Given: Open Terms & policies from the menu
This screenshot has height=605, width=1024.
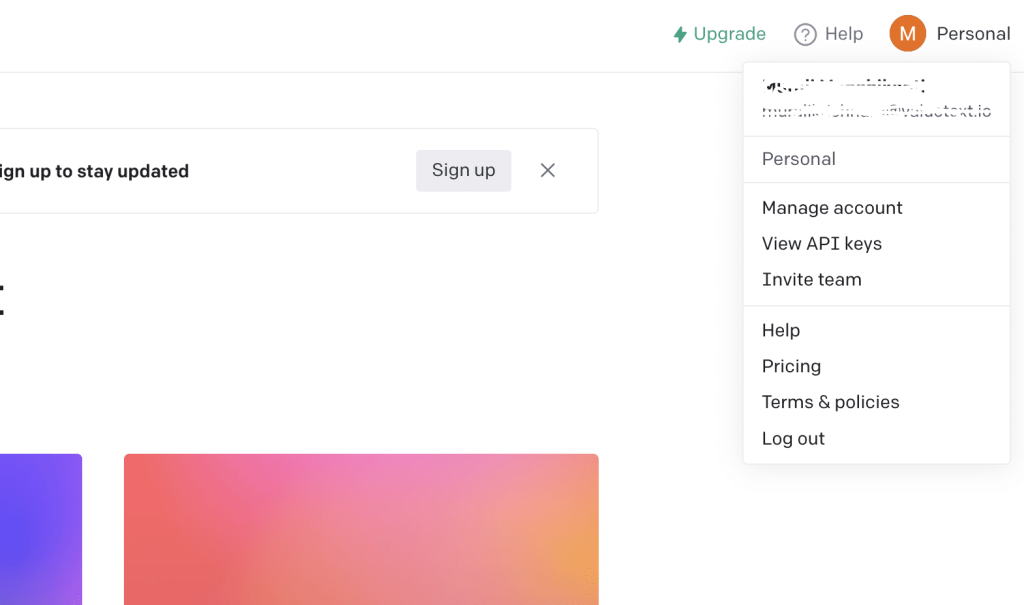Looking at the screenshot, I should pos(830,402).
